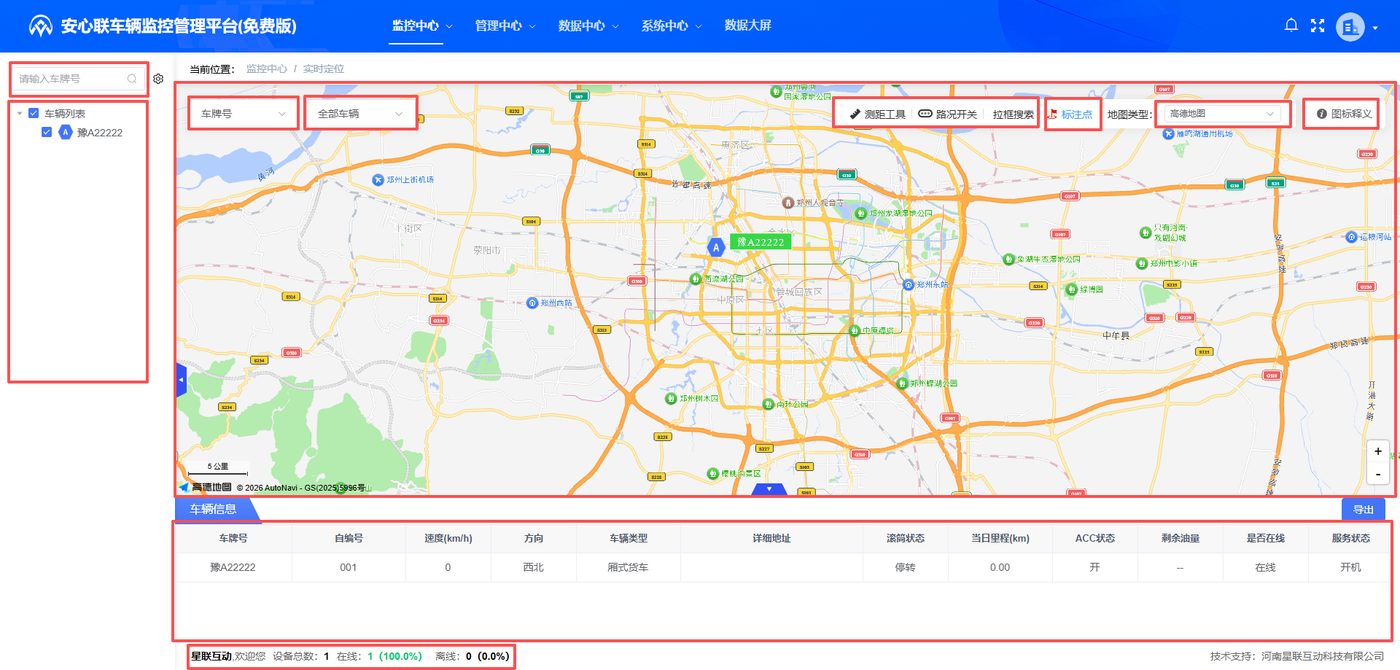This screenshot has height=670, width=1400.
Task: Open the gear settings beside vehicle search
Action: (158, 78)
